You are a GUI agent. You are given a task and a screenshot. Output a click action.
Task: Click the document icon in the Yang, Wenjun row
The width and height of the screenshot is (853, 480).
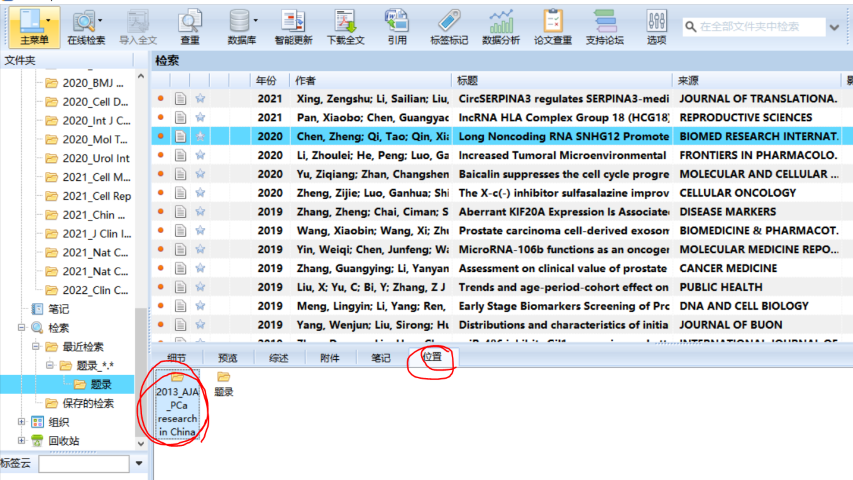181,325
